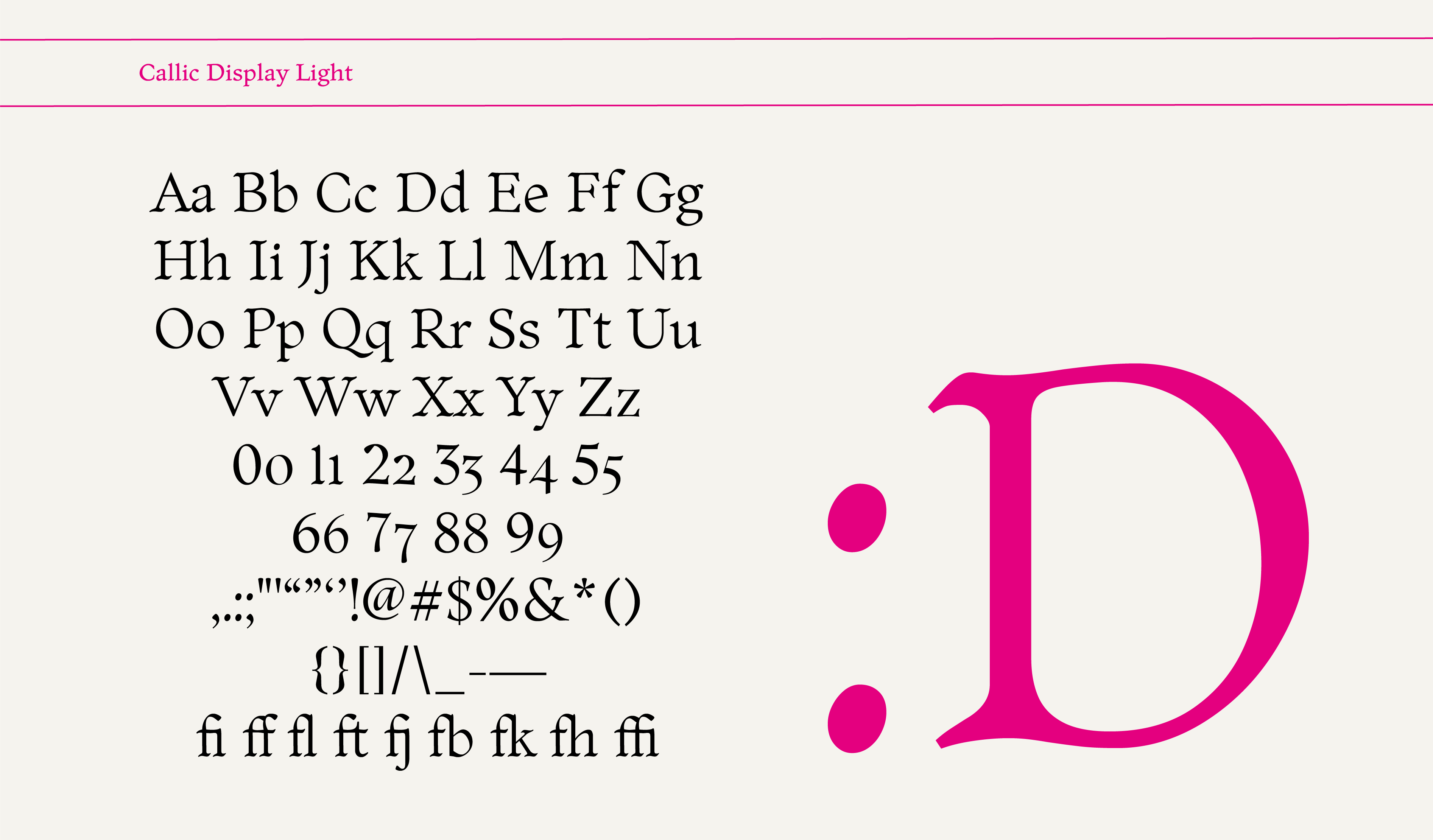Image resolution: width=1433 pixels, height=840 pixels.
Task: Click the Zz glyph pair
Action: (609, 397)
